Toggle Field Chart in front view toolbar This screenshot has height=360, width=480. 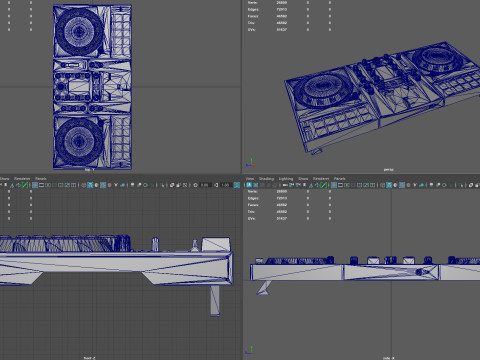[60, 185]
